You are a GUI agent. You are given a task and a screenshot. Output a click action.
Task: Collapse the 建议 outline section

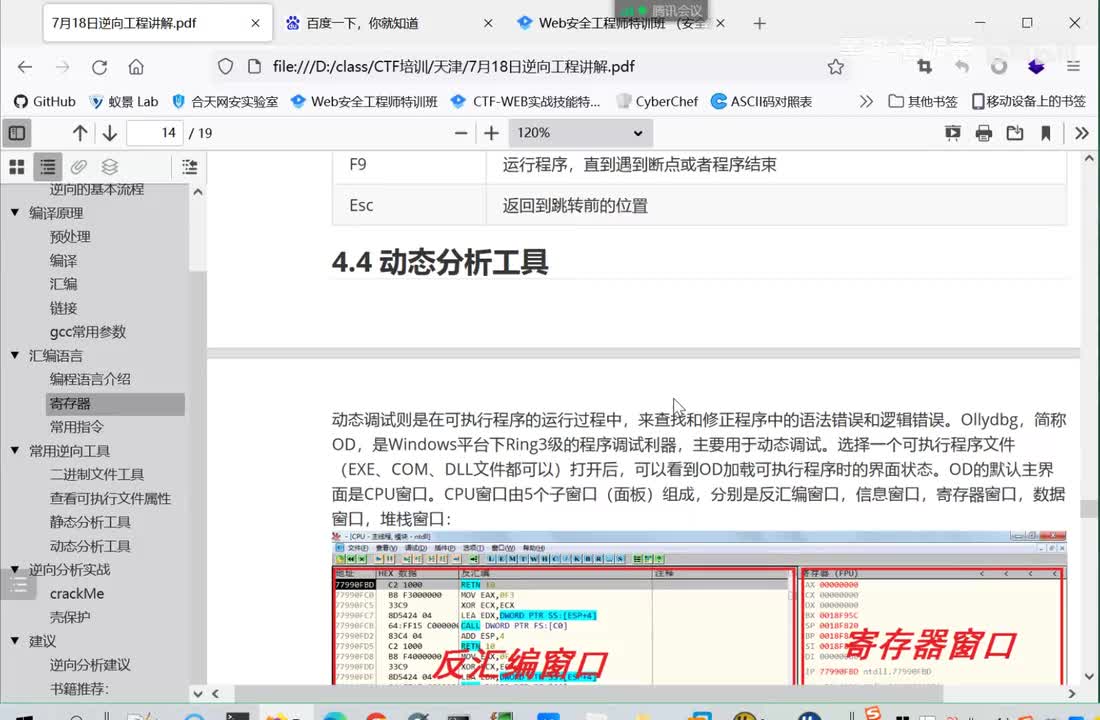pyautogui.click(x=15, y=640)
